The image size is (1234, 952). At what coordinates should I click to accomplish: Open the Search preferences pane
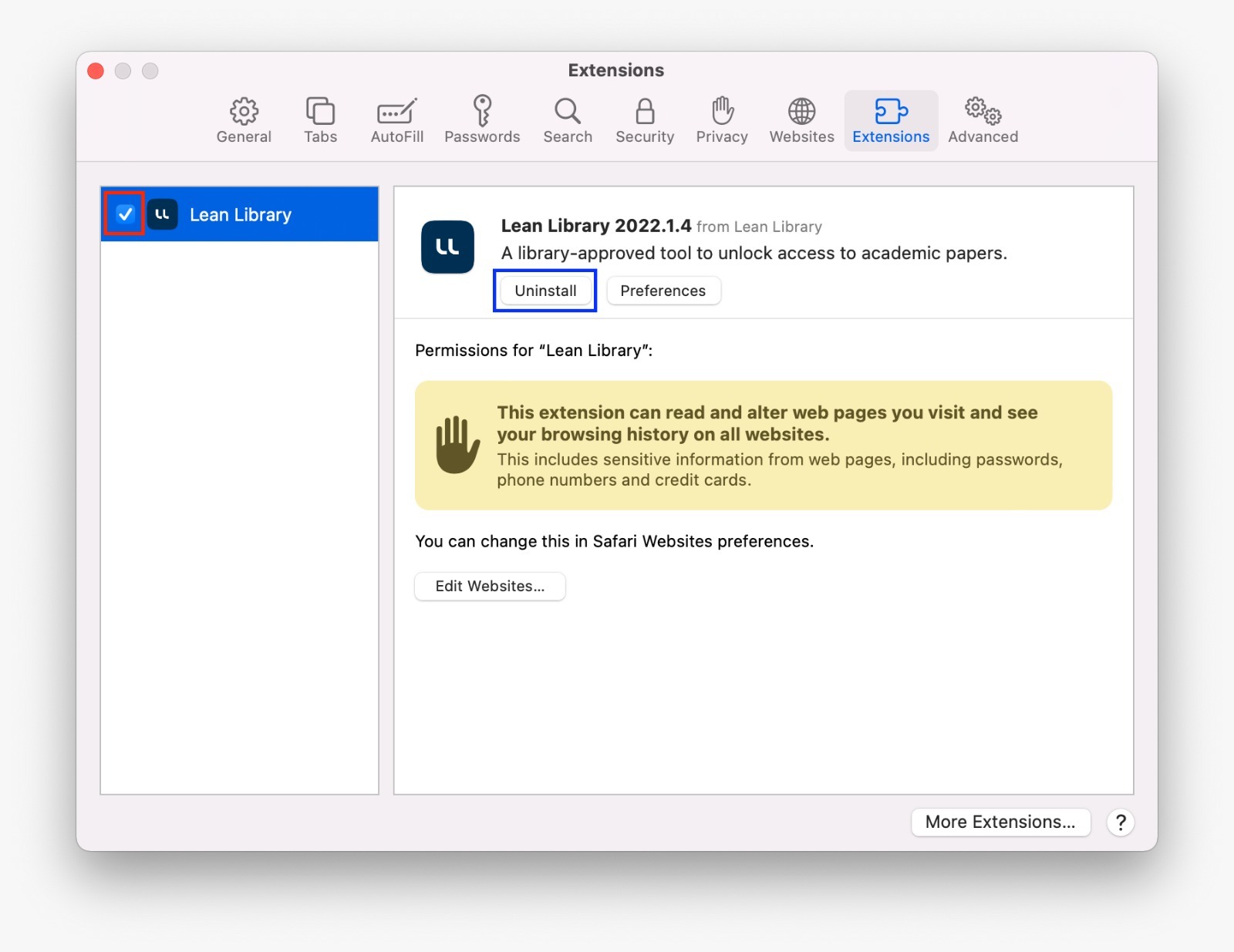click(x=568, y=121)
